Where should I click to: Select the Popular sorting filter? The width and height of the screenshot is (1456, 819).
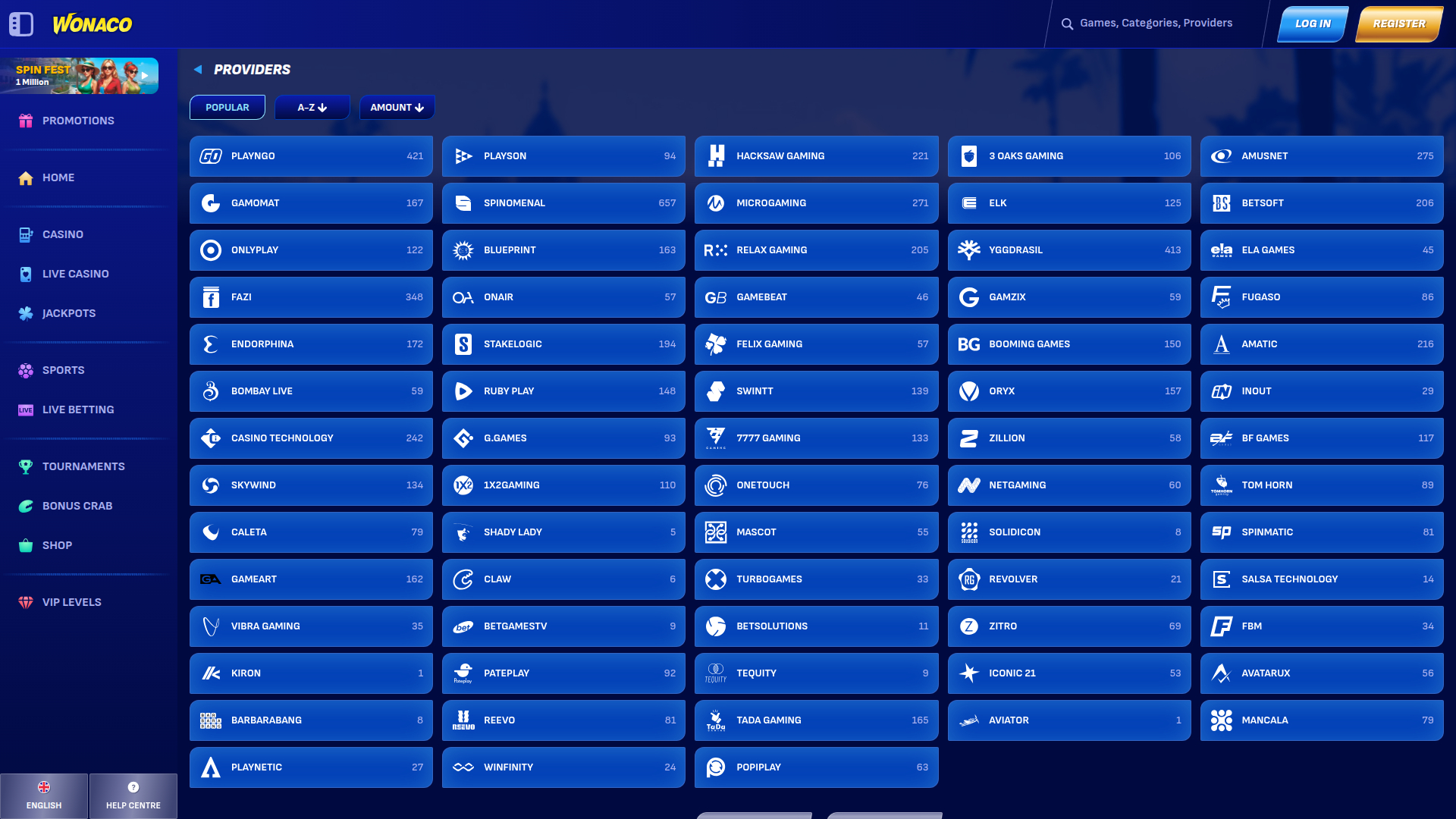(x=227, y=108)
